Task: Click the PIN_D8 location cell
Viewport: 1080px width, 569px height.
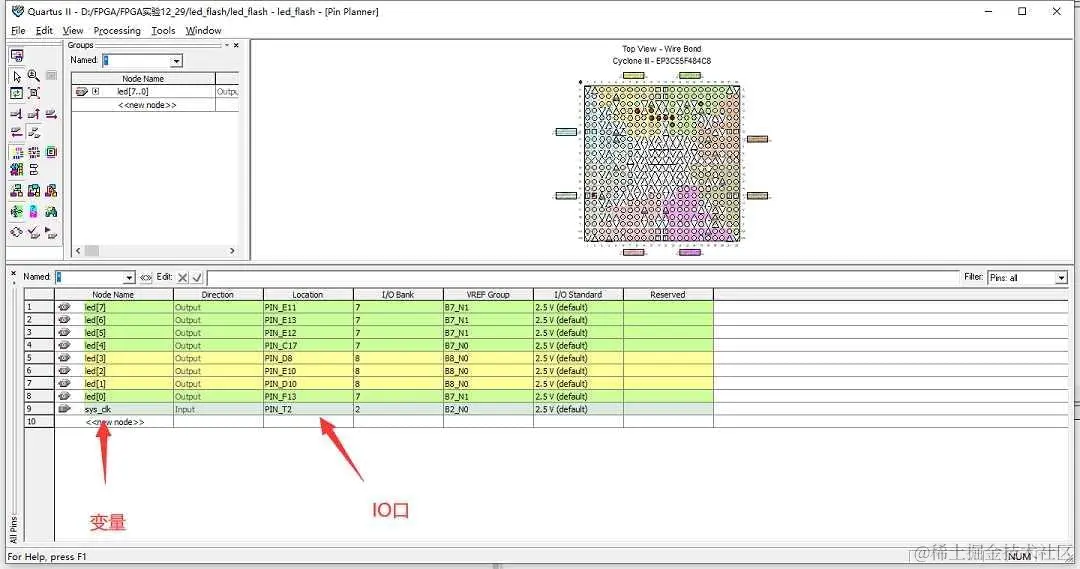Action: [x=308, y=358]
